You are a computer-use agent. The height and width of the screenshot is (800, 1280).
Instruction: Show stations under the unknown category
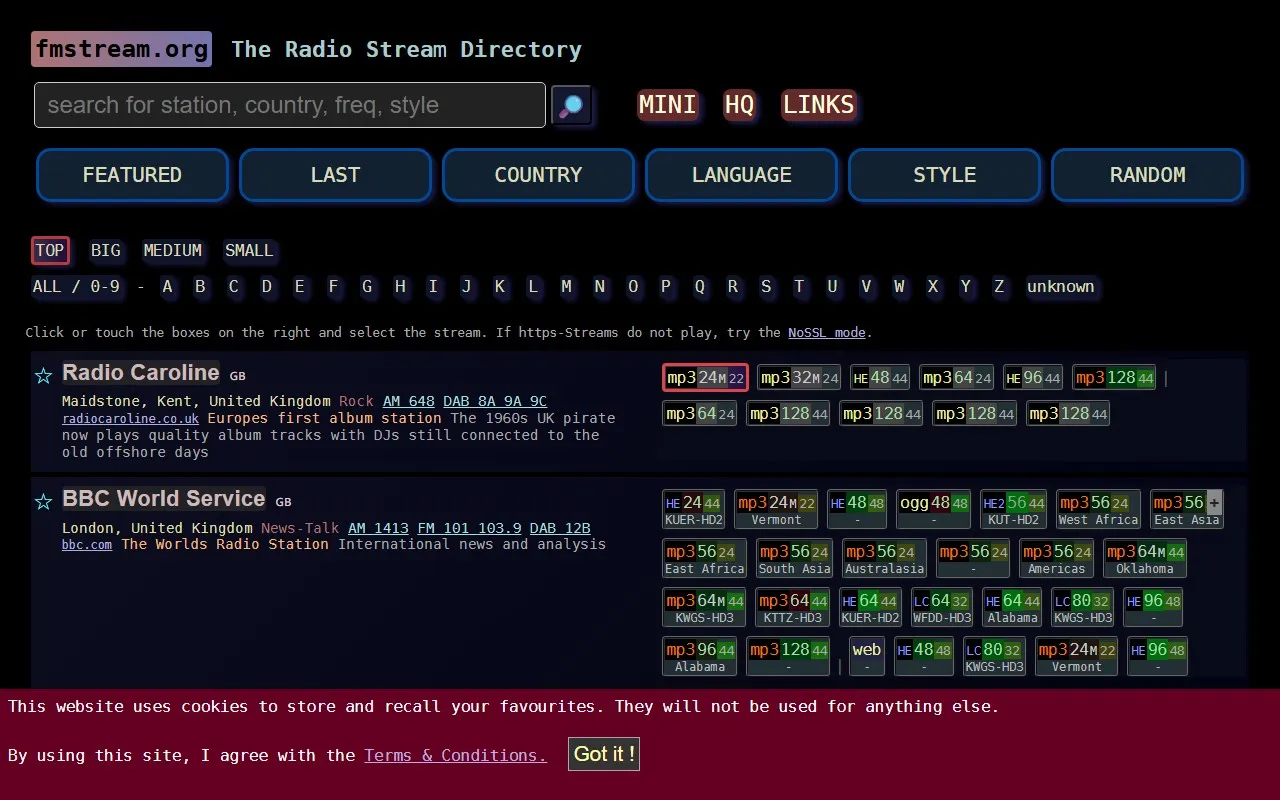[x=1062, y=287]
